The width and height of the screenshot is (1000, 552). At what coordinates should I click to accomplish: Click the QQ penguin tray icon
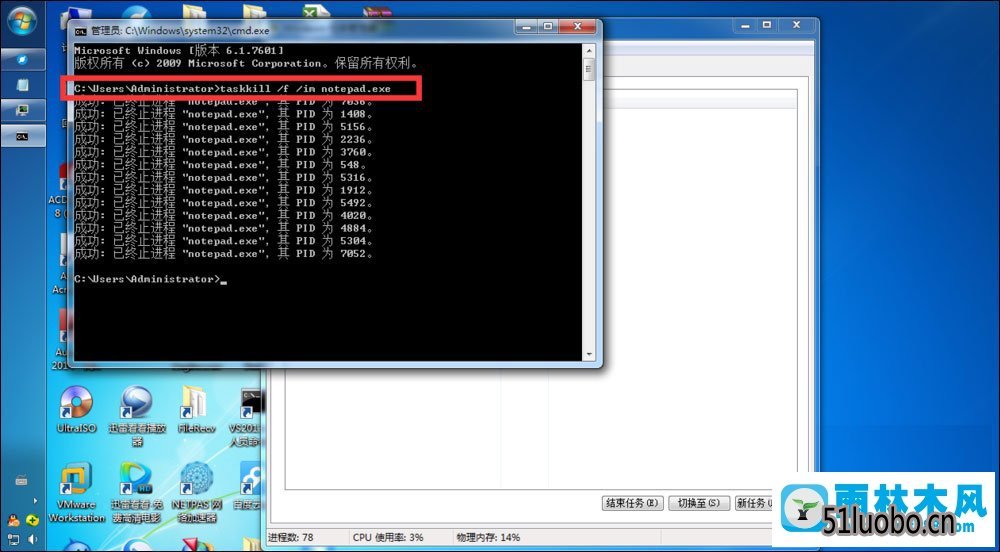tap(14, 520)
